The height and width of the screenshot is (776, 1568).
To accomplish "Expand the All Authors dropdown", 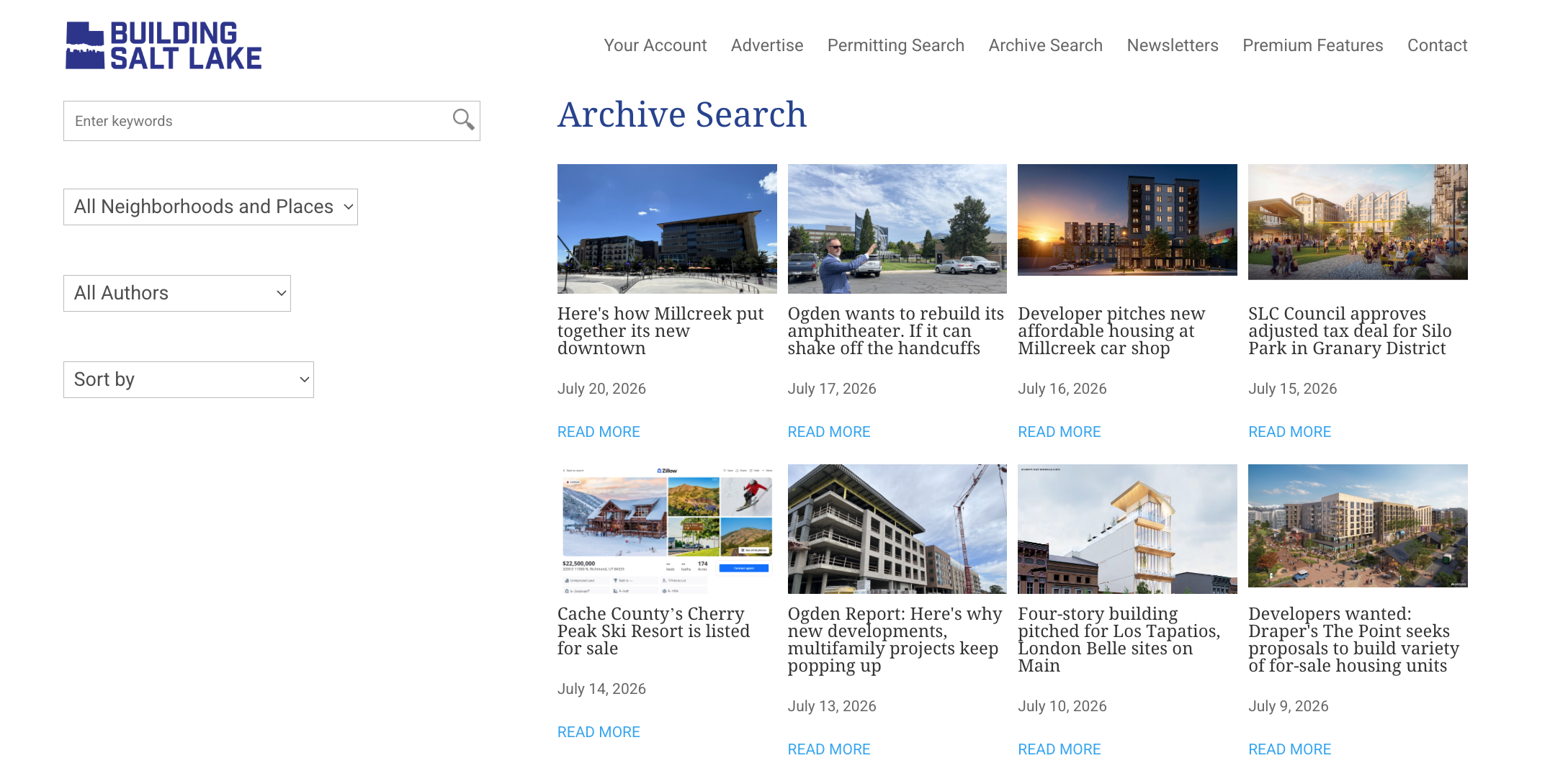I will [x=177, y=293].
